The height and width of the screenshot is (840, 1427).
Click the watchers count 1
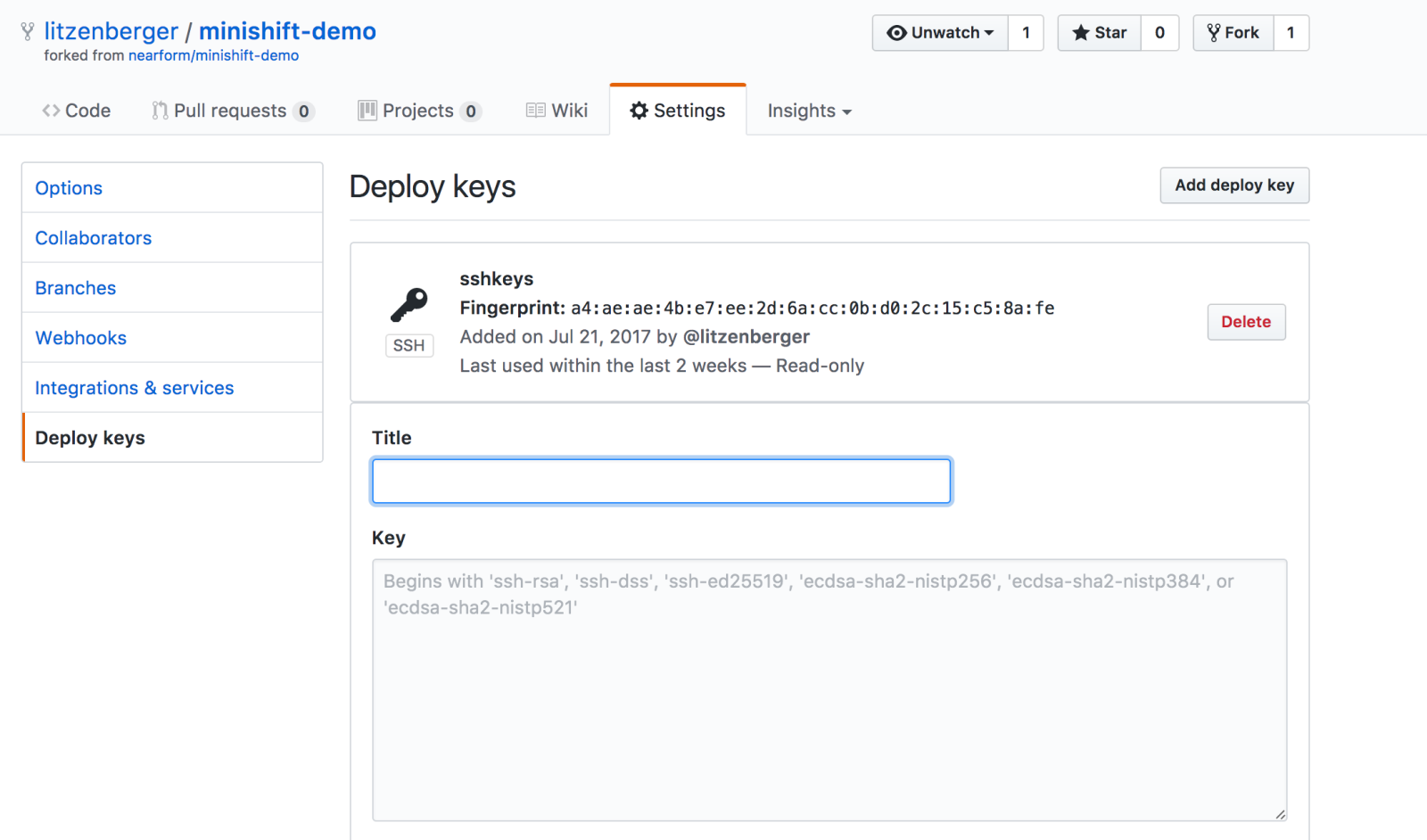[x=1026, y=33]
